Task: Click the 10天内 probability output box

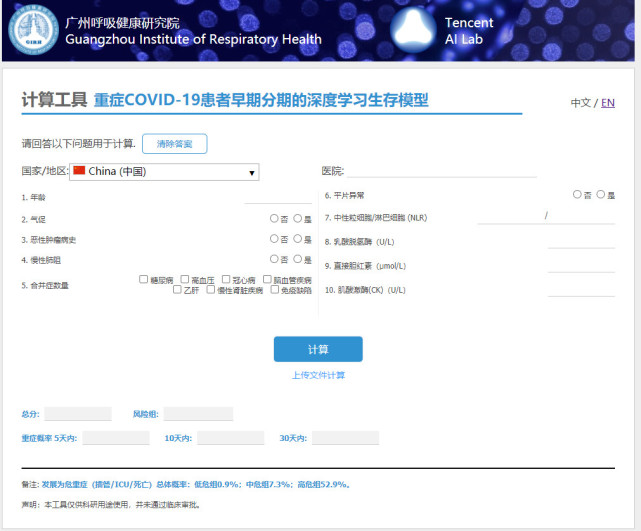Action: (231, 438)
